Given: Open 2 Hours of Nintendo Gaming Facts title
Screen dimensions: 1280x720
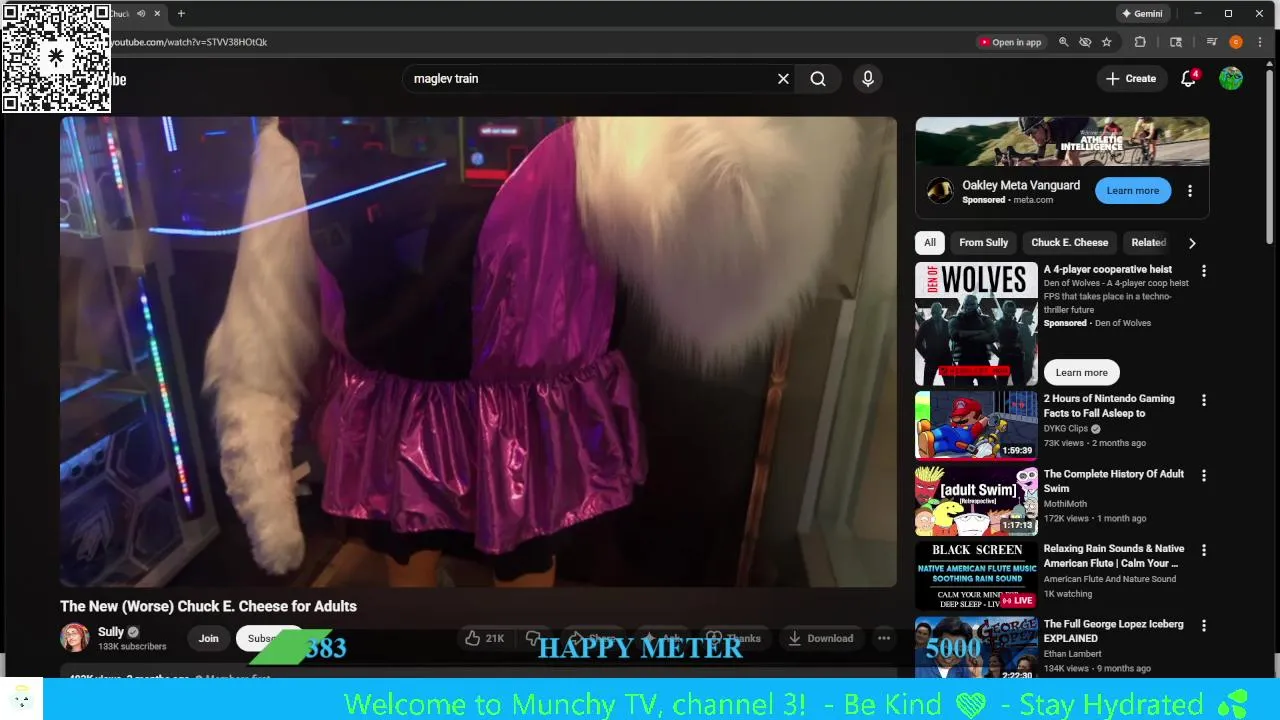Looking at the screenshot, I should [x=1109, y=405].
